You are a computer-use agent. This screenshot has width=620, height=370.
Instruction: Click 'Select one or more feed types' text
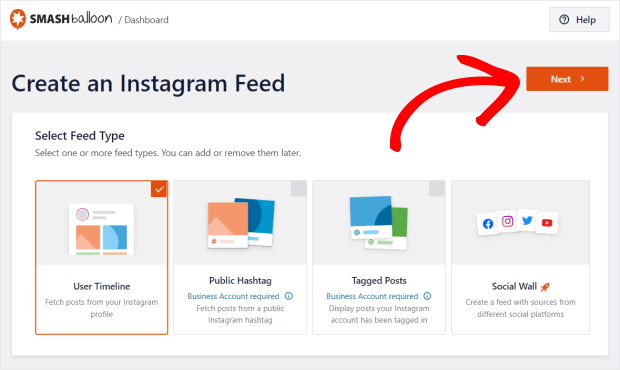pyautogui.click(x=168, y=153)
